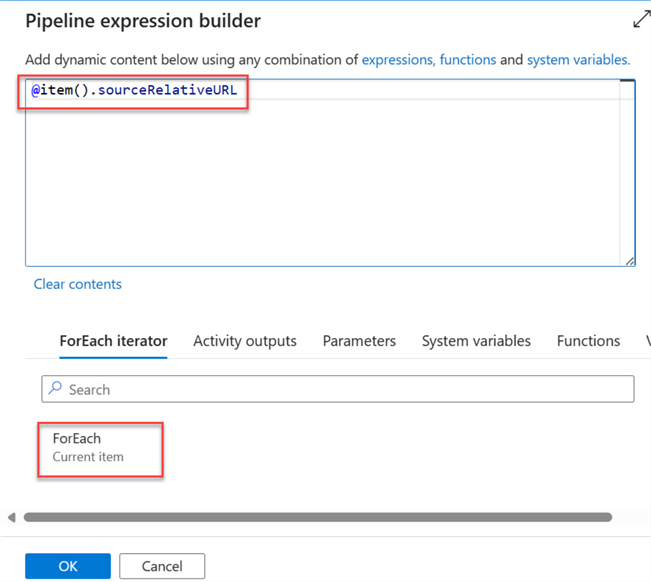Switch to Activity outputs tab
This screenshot has width=651, height=582.
245,341
